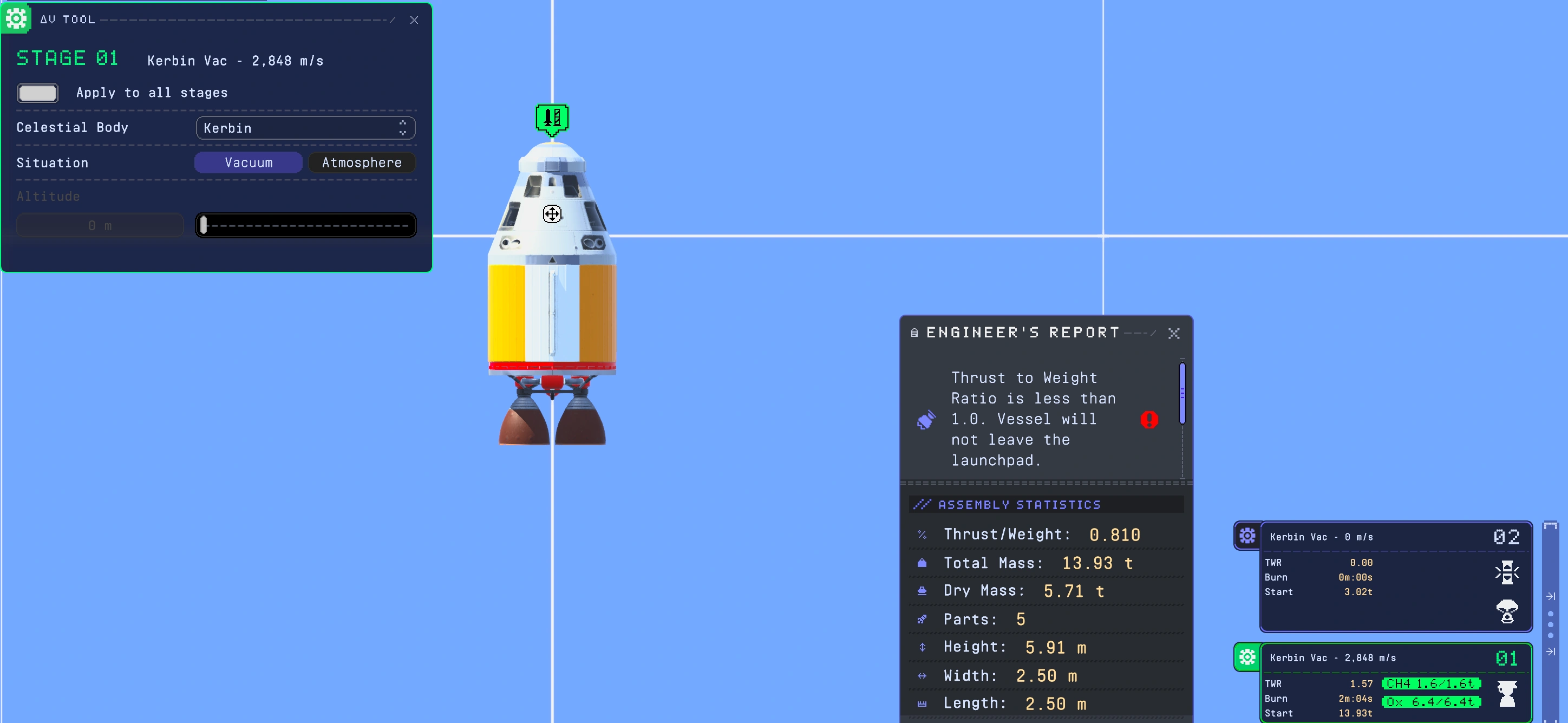Screen dimensions: 1568x723
Task: Set situation to Vacuum
Action: click(x=249, y=162)
